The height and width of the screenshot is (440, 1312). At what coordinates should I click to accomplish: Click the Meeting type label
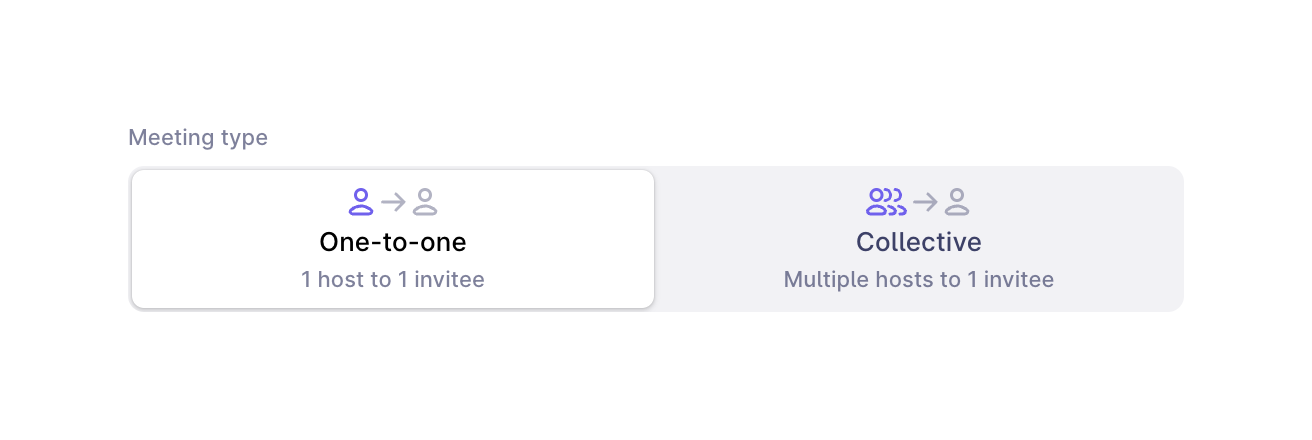pos(198,138)
